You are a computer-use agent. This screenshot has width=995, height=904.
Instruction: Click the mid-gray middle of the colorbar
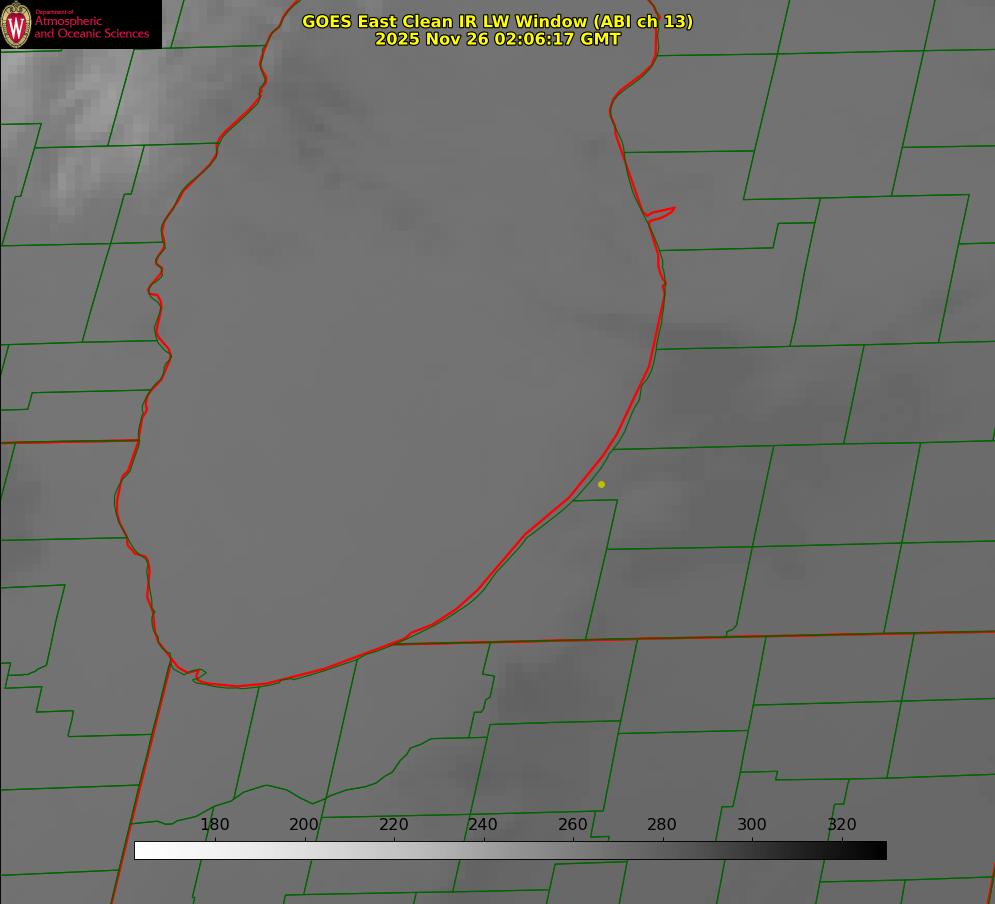tap(510, 850)
